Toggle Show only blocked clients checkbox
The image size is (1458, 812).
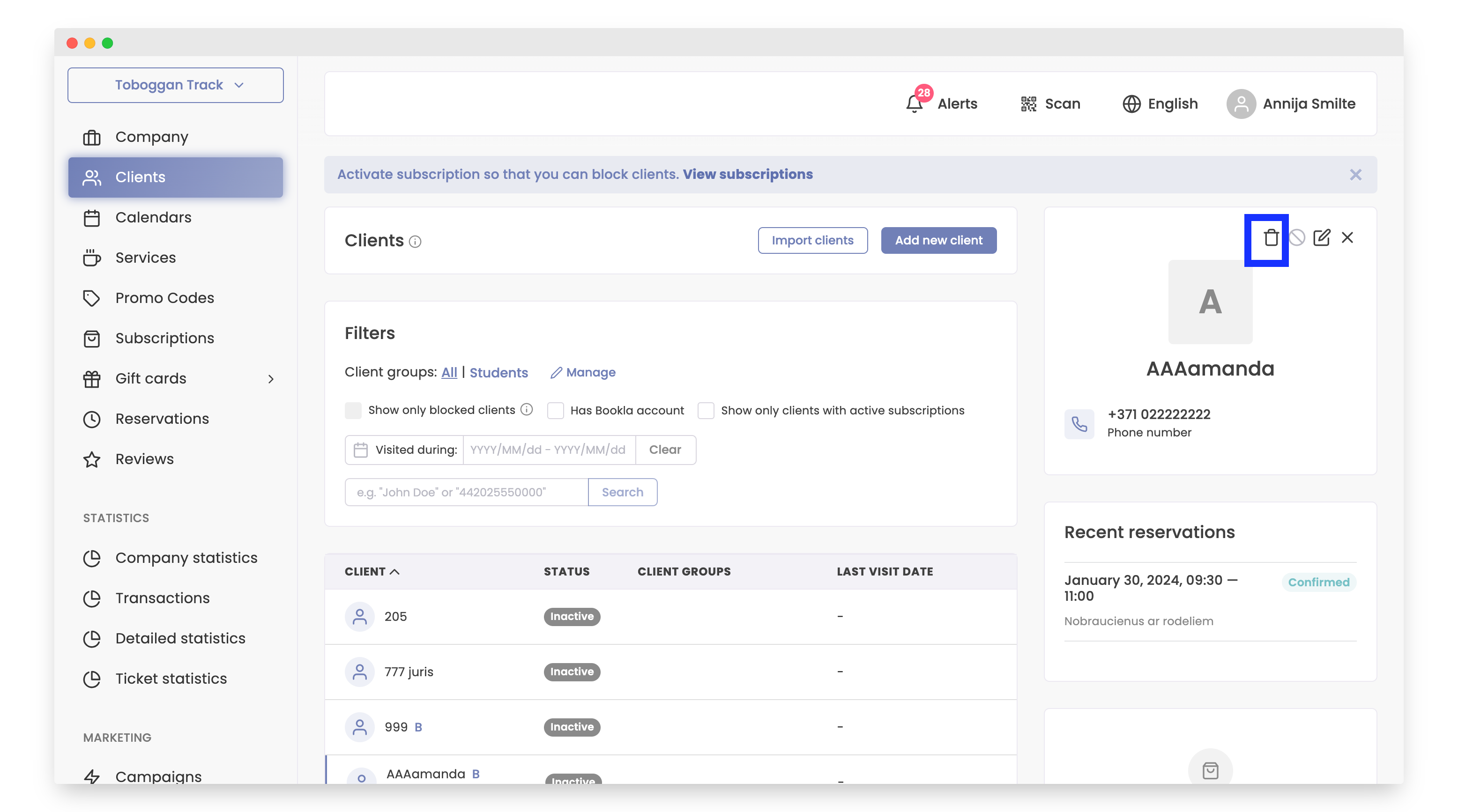click(x=353, y=410)
